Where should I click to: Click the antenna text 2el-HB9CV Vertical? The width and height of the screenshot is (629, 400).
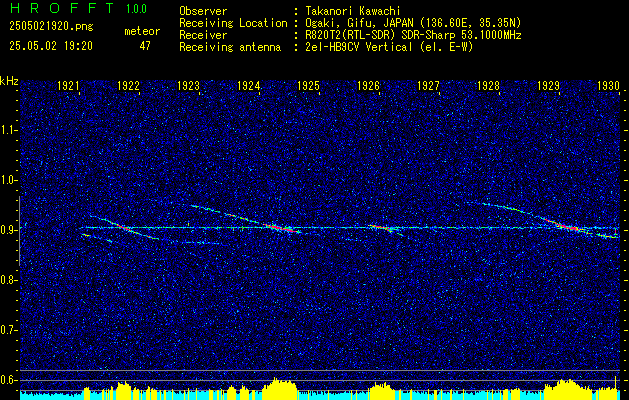[x=359, y=47]
